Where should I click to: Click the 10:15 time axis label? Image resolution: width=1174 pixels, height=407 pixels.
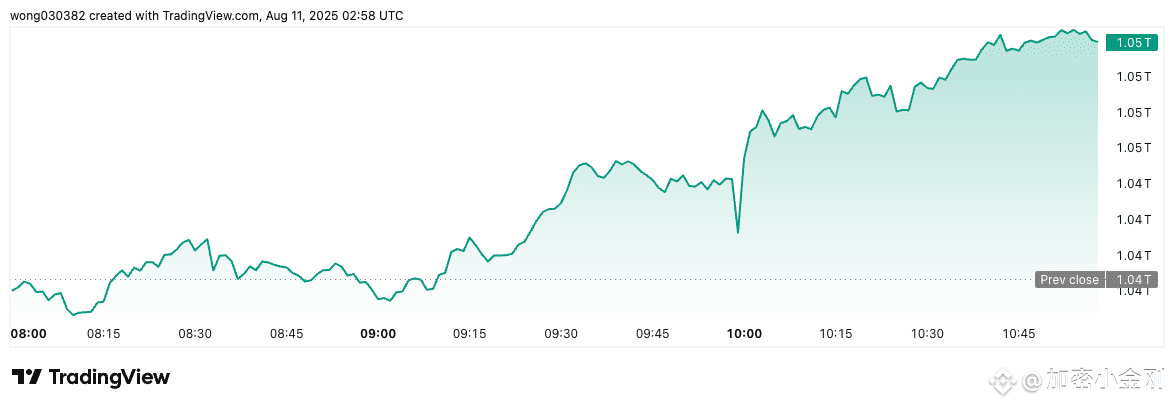[835, 334]
